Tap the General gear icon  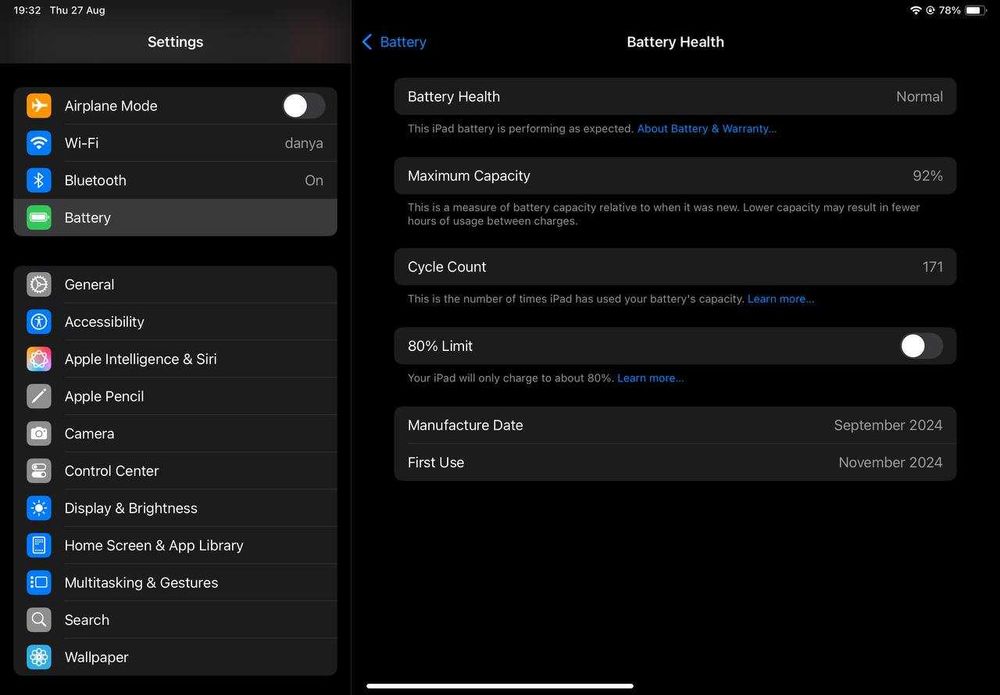coord(39,284)
